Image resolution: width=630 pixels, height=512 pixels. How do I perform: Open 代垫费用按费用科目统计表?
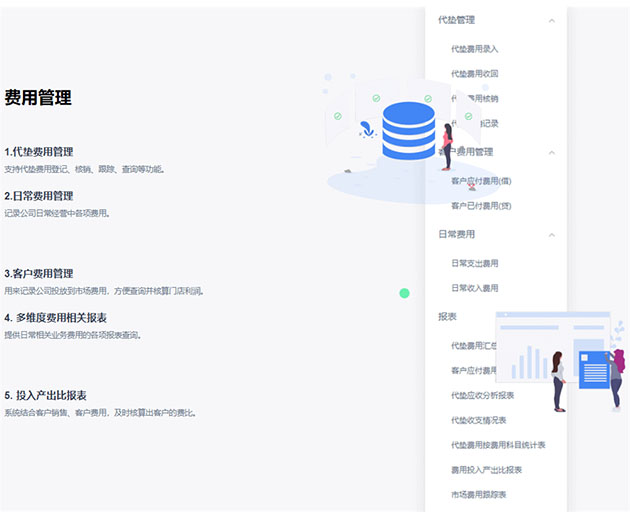497,444
